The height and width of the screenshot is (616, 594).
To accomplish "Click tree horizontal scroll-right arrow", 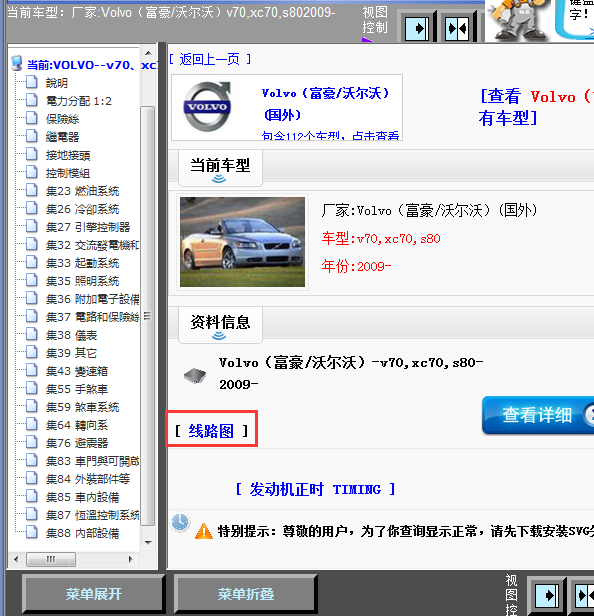I will tap(131, 559).
